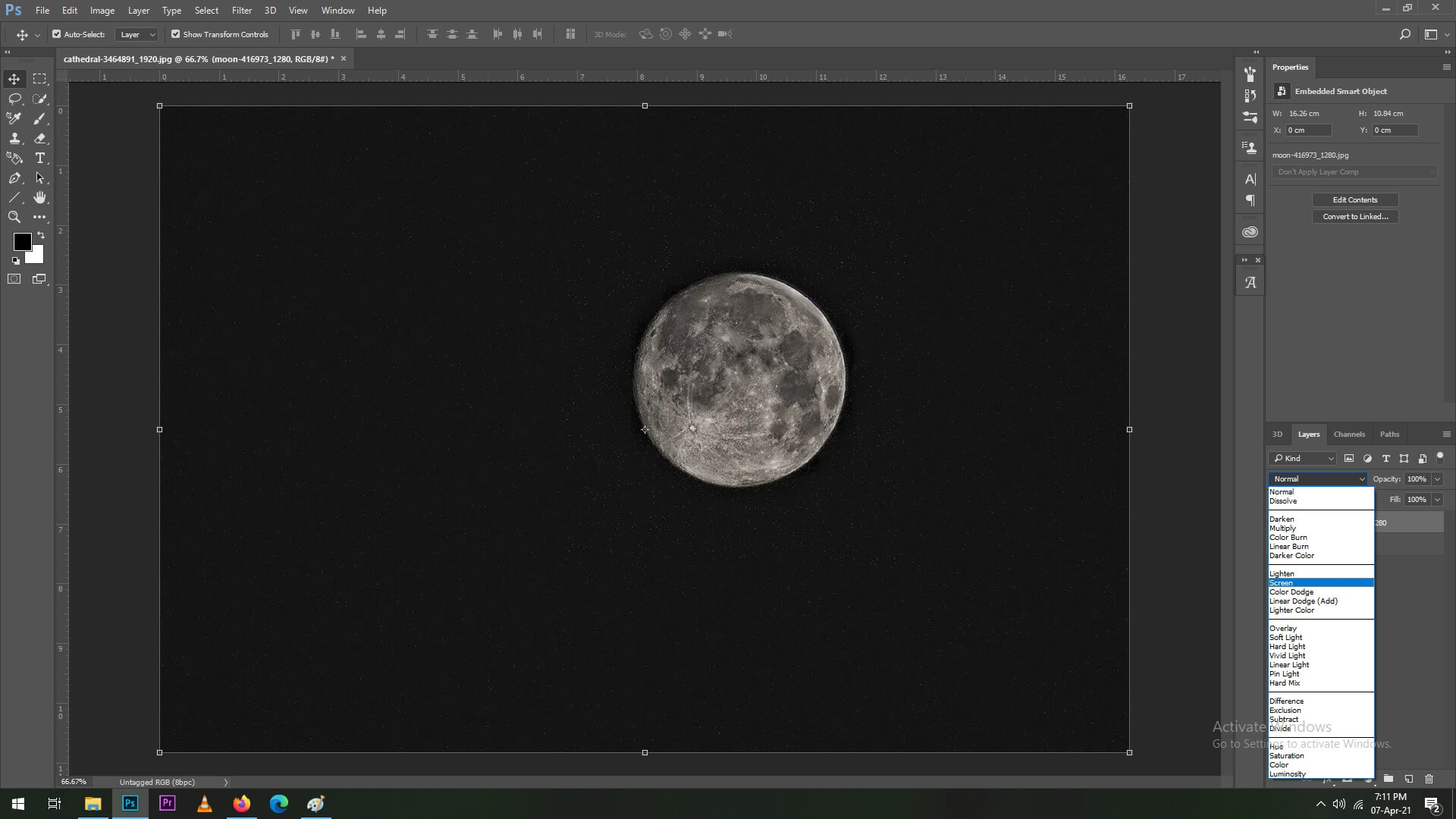Toggle adjustment layers filter in Layers panel

click(x=1367, y=458)
